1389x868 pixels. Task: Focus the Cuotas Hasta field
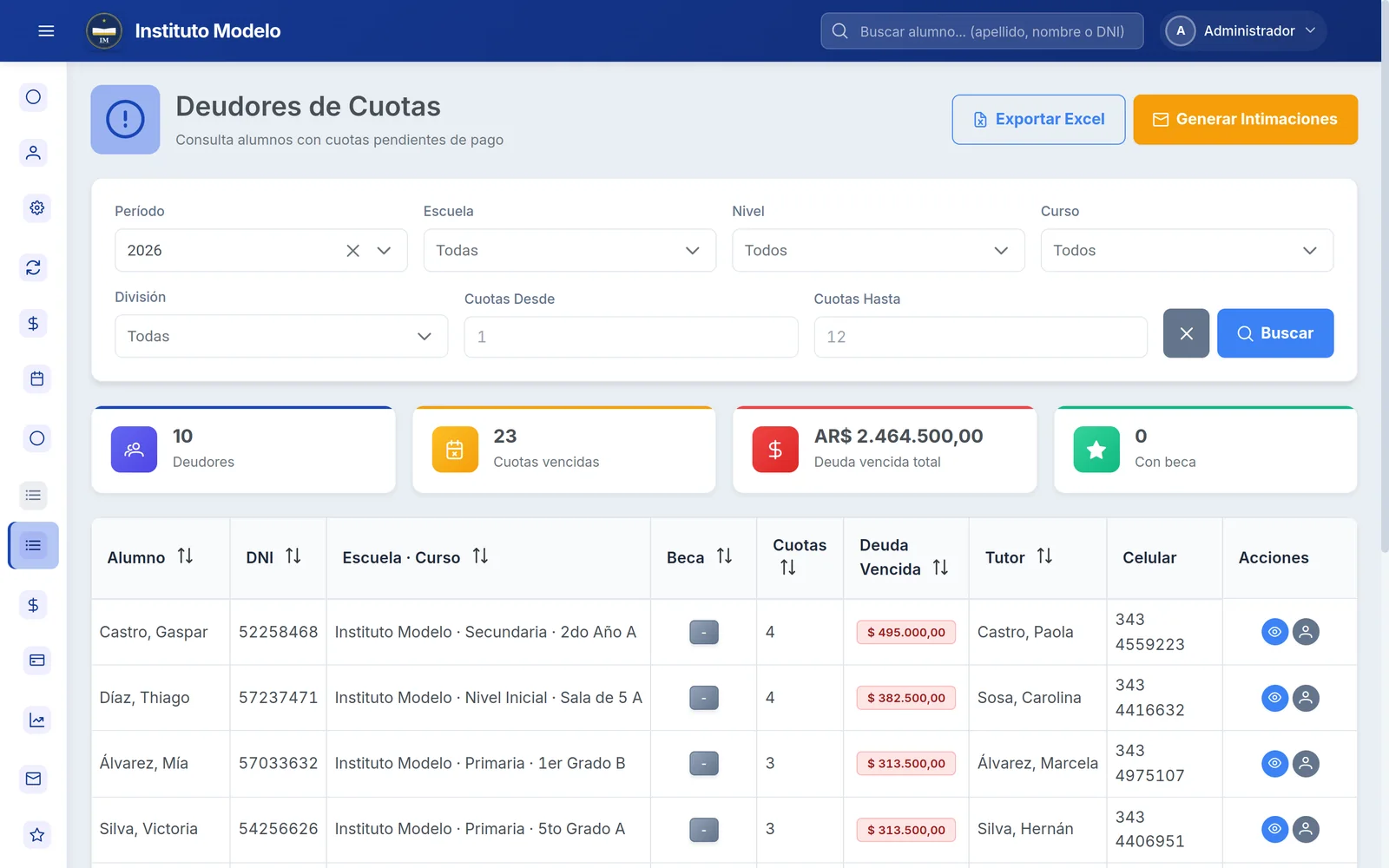click(x=981, y=337)
